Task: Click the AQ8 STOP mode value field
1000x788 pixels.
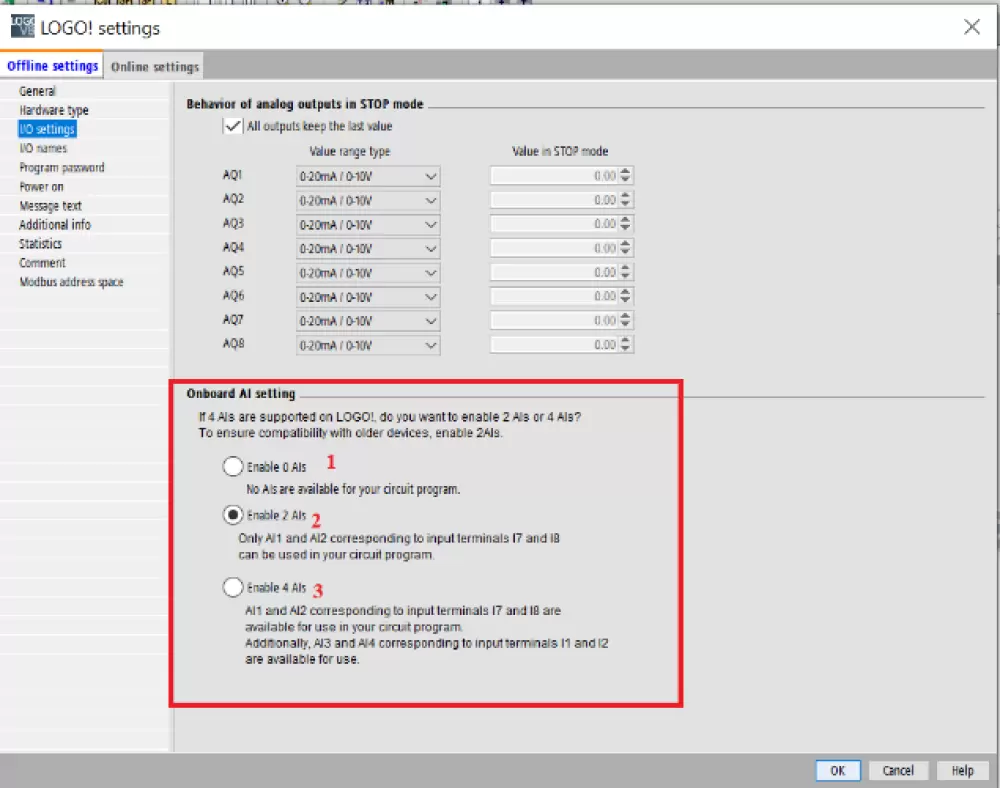Action: pyautogui.click(x=554, y=344)
